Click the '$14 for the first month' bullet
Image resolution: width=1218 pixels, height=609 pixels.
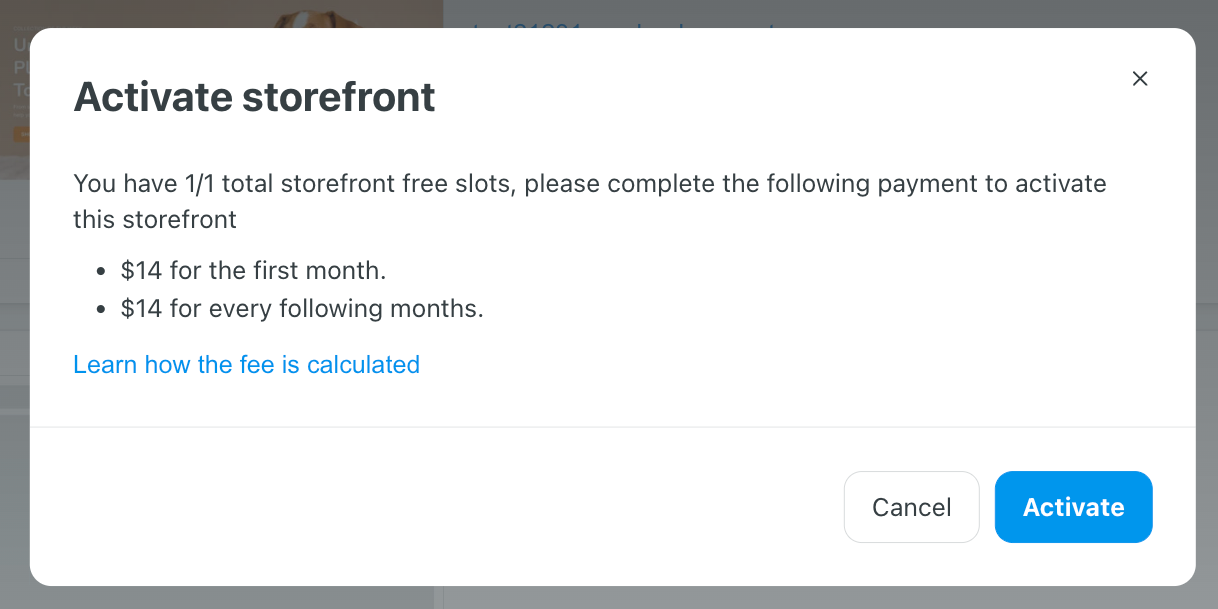[x=253, y=270]
